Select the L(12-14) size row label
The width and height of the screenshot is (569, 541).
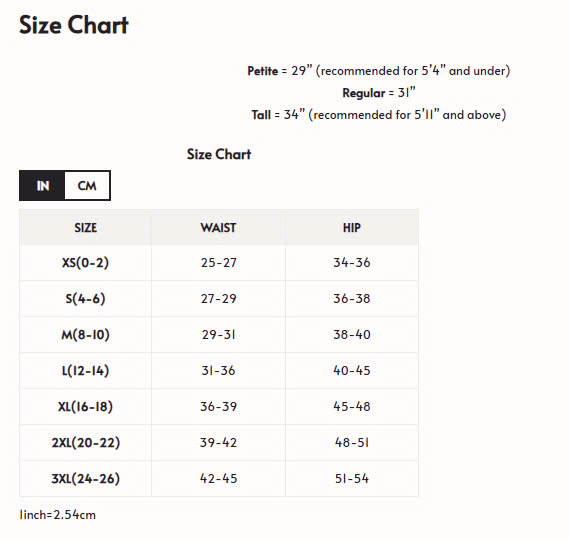click(85, 370)
